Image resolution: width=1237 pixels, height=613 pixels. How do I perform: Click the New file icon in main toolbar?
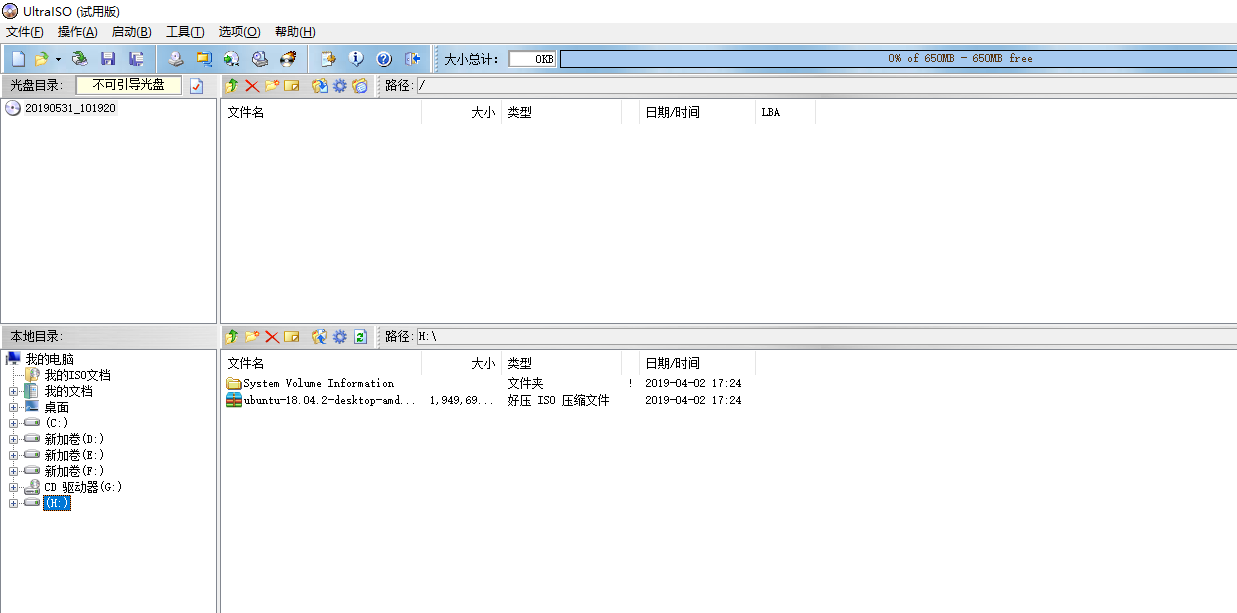pyautogui.click(x=18, y=59)
